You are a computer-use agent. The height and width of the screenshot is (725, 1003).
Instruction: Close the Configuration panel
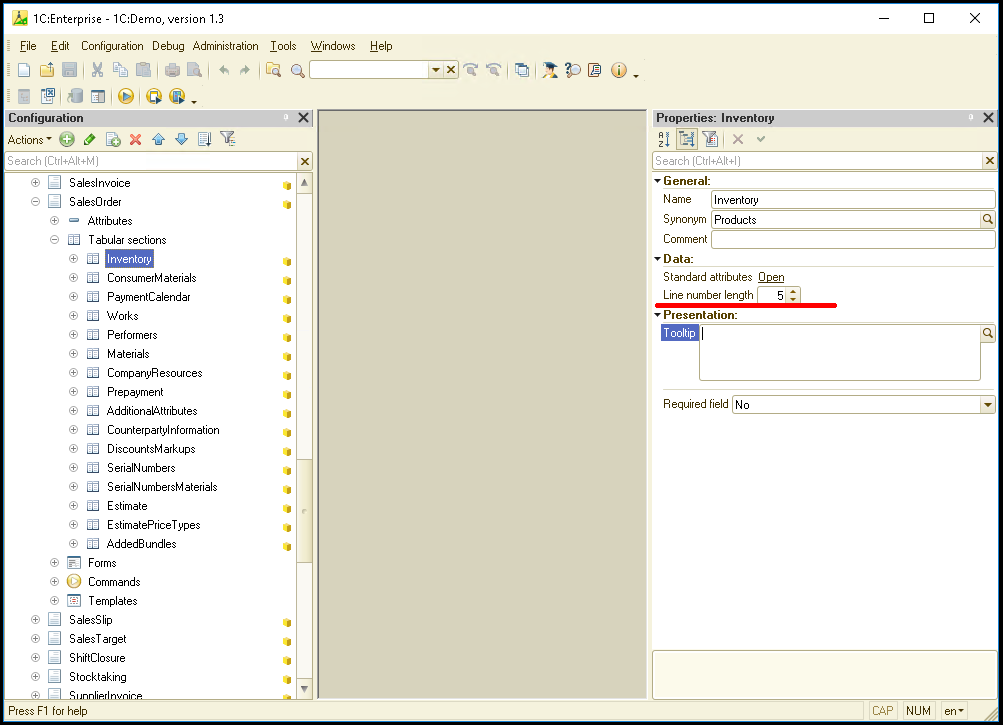click(x=304, y=118)
